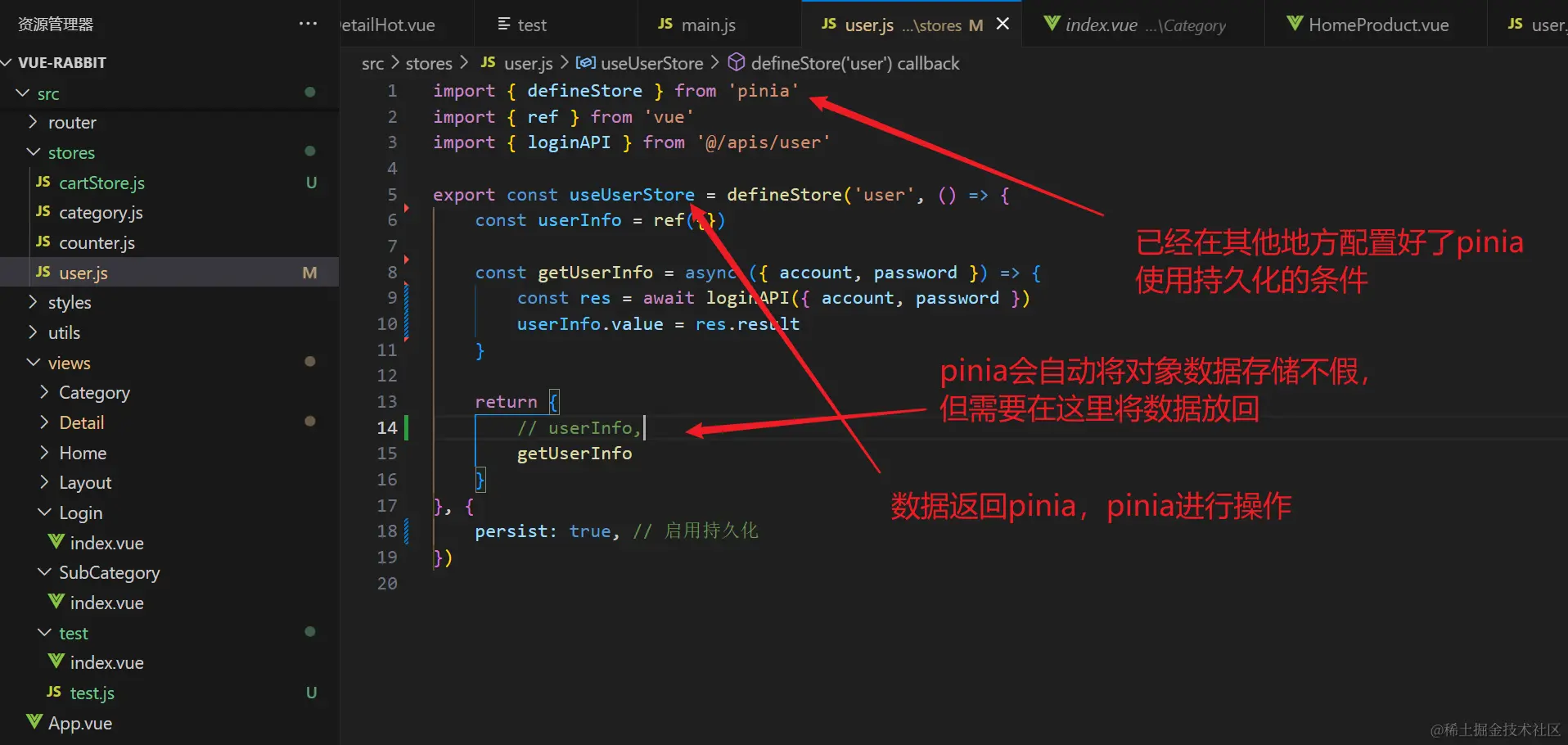Switch to the index.vue Category tab

1103,25
